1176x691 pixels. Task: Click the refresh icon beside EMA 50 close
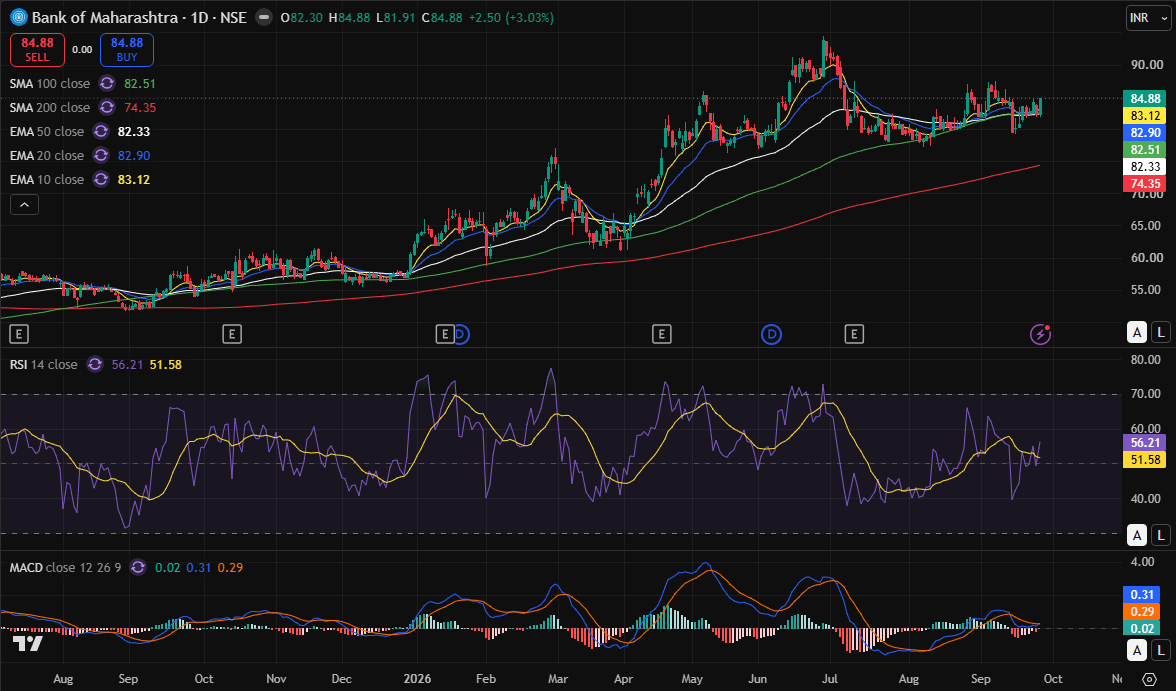tap(100, 131)
